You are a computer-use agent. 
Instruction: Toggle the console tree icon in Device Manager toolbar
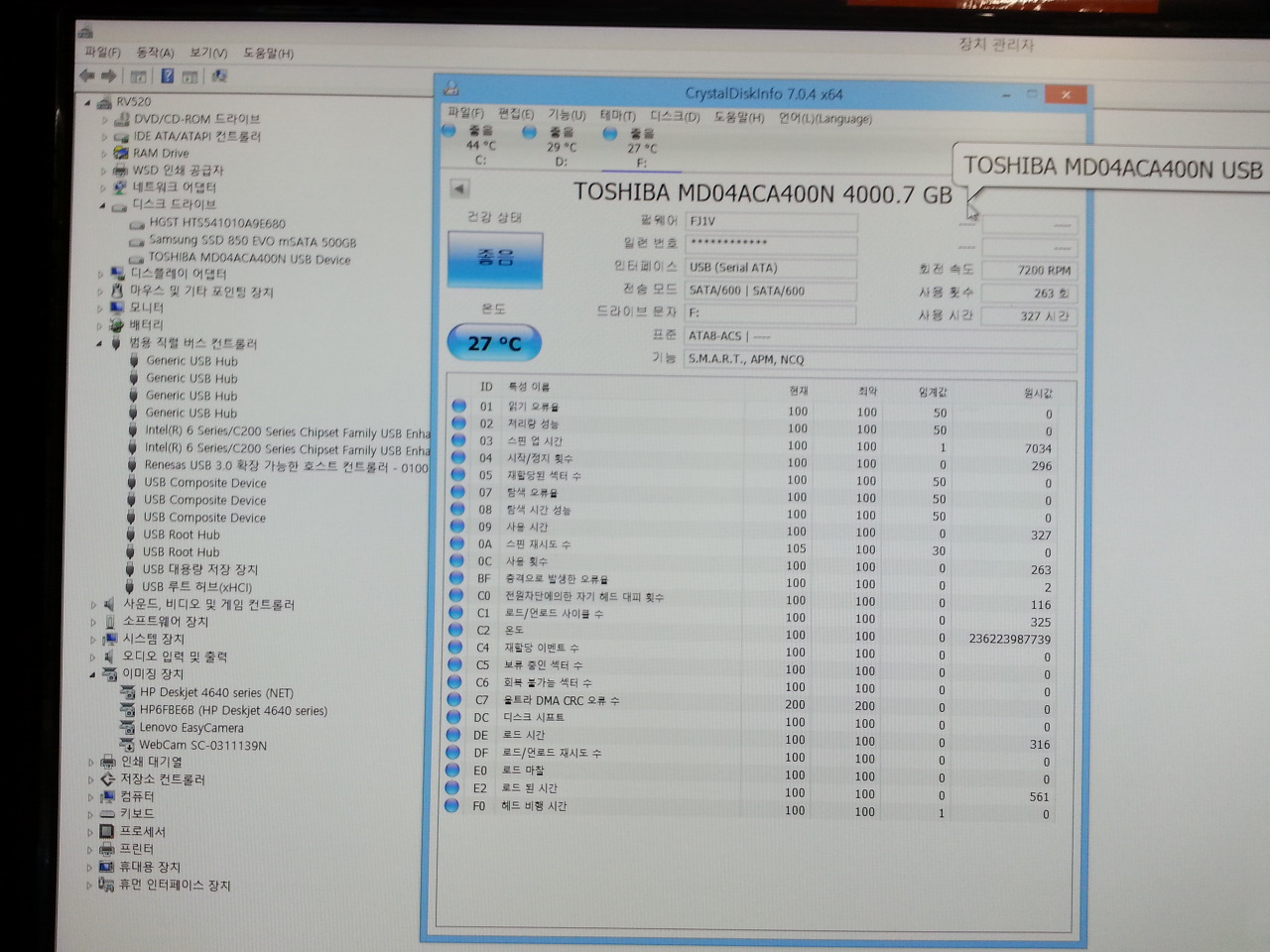click(138, 76)
